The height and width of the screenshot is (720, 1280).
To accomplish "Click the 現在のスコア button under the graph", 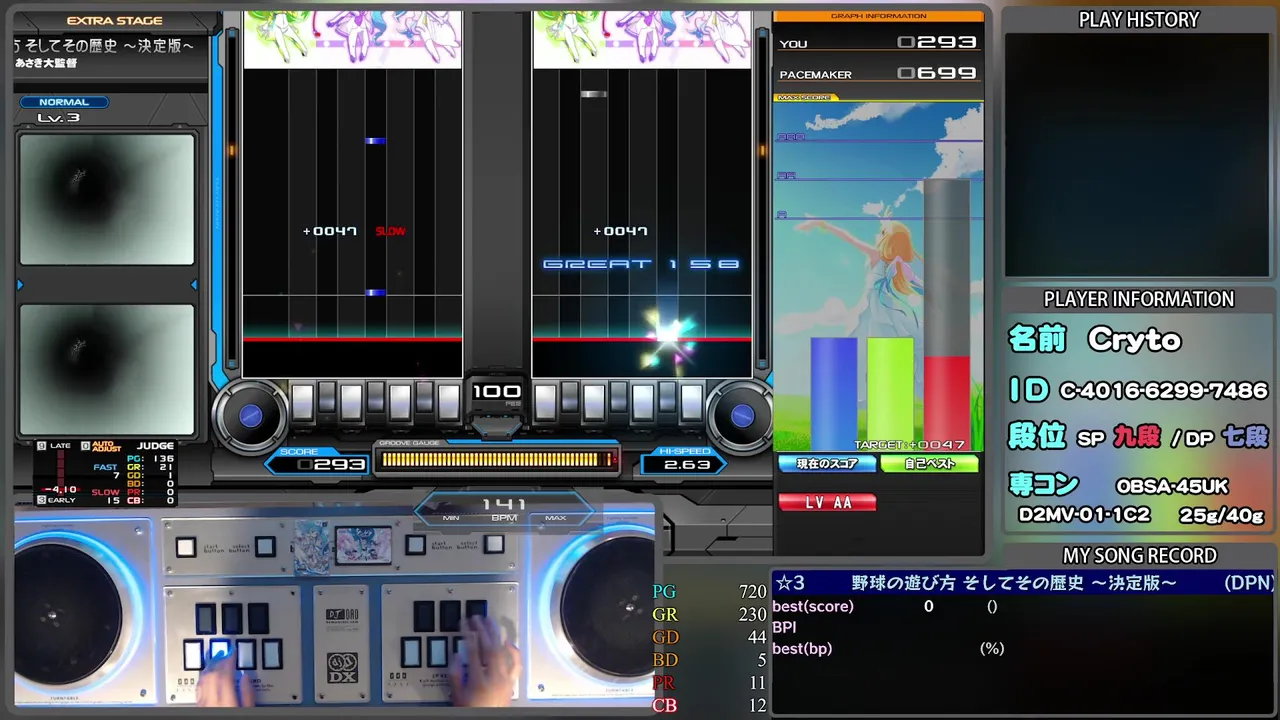I will pos(827,464).
